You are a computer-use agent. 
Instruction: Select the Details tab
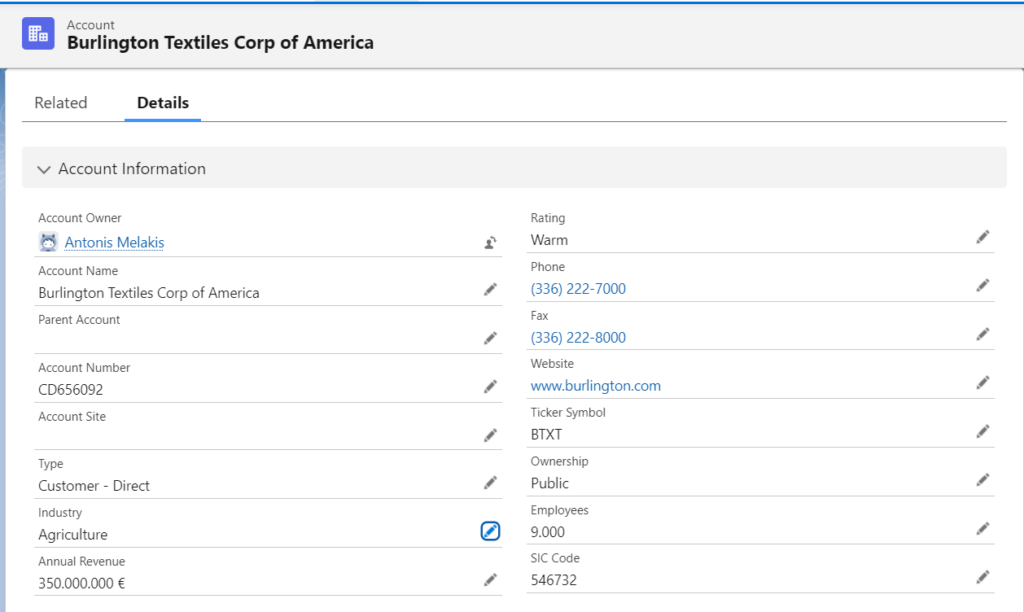(x=163, y=103)
